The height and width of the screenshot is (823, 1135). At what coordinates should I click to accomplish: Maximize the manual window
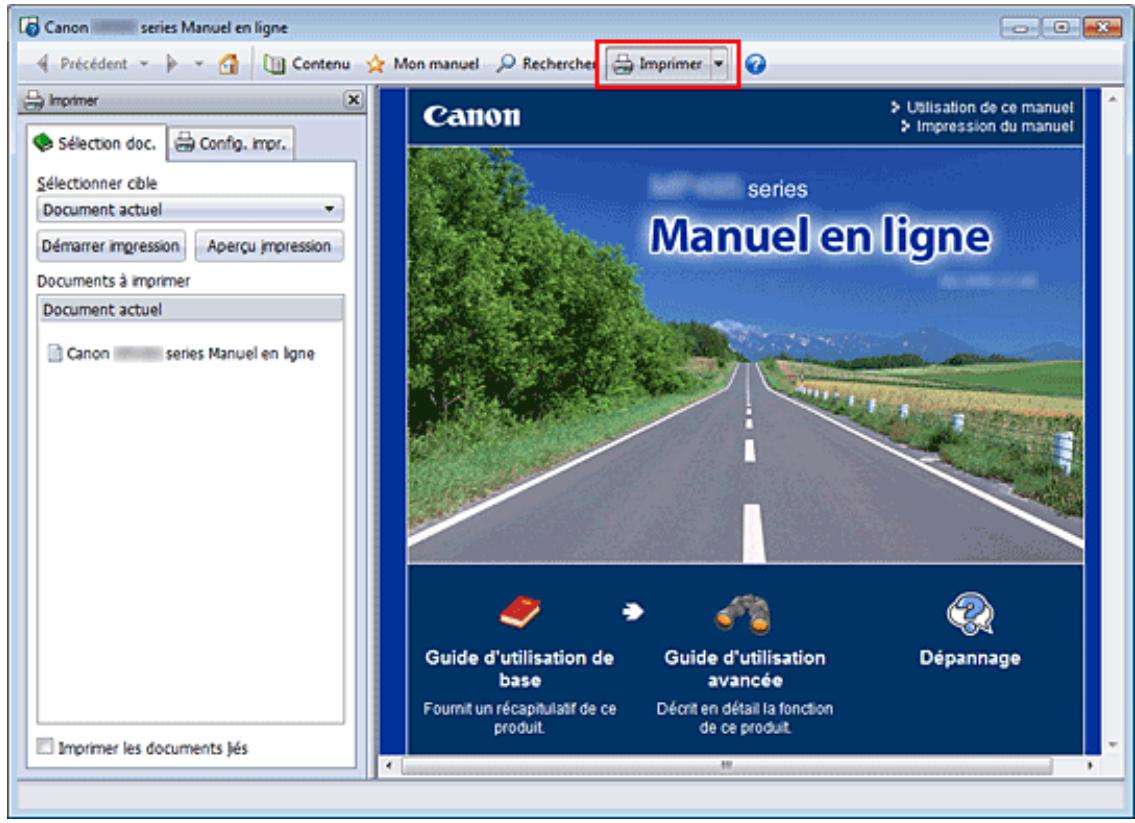(x=1061, y=28)
